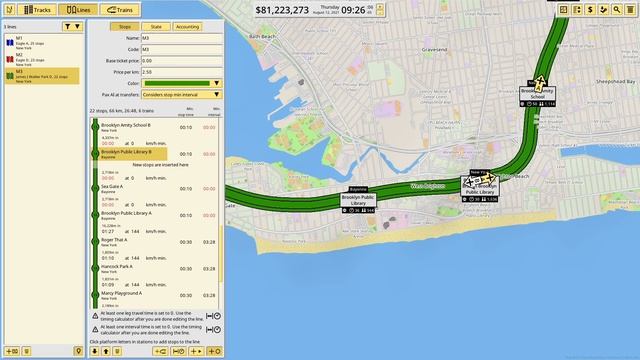Select line M2 in the list

click(42, 59)
